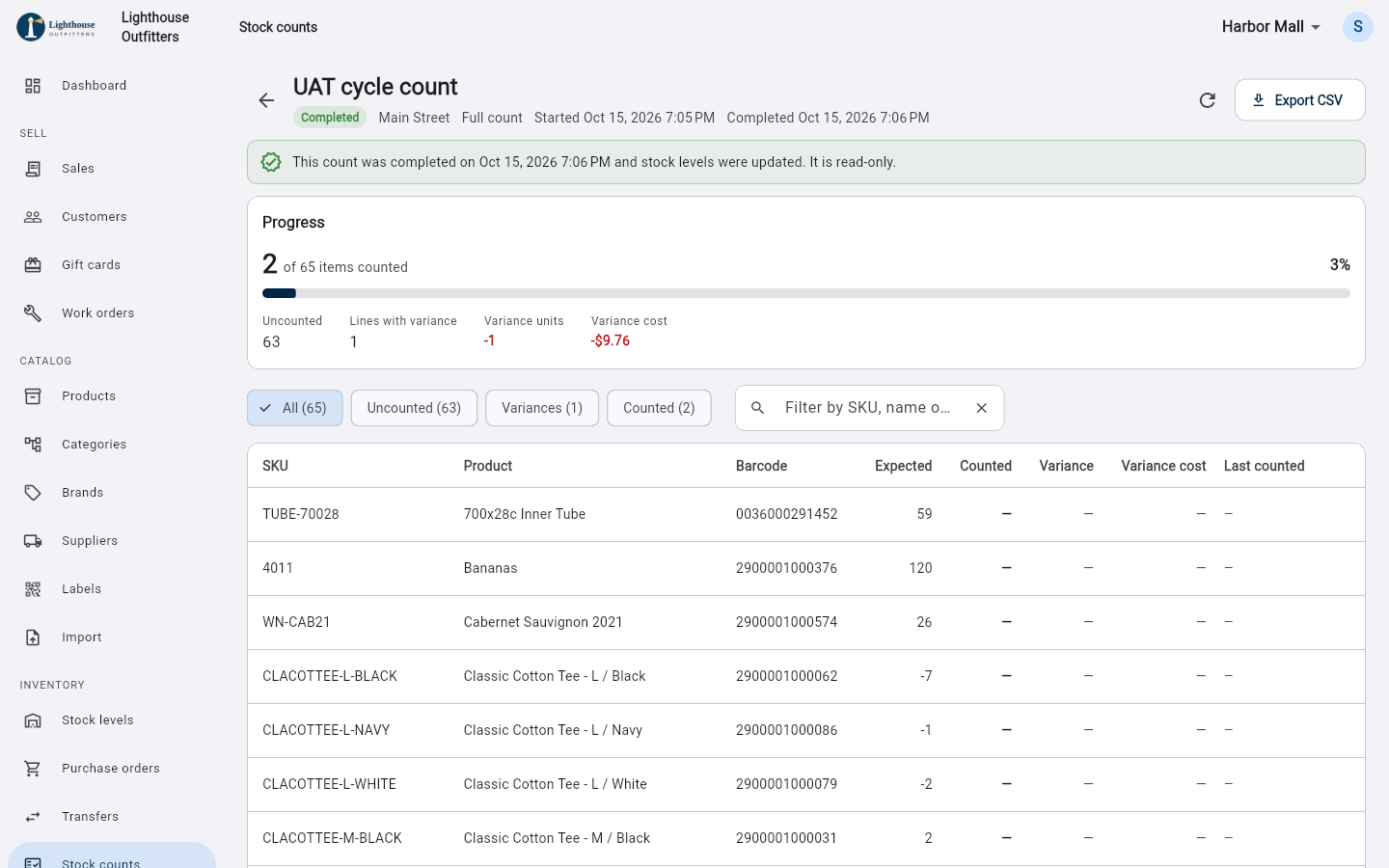This screenshot has width=1389, height=868.
Task: Select the Suppliers truck icon
Action: tap(33, 541)
